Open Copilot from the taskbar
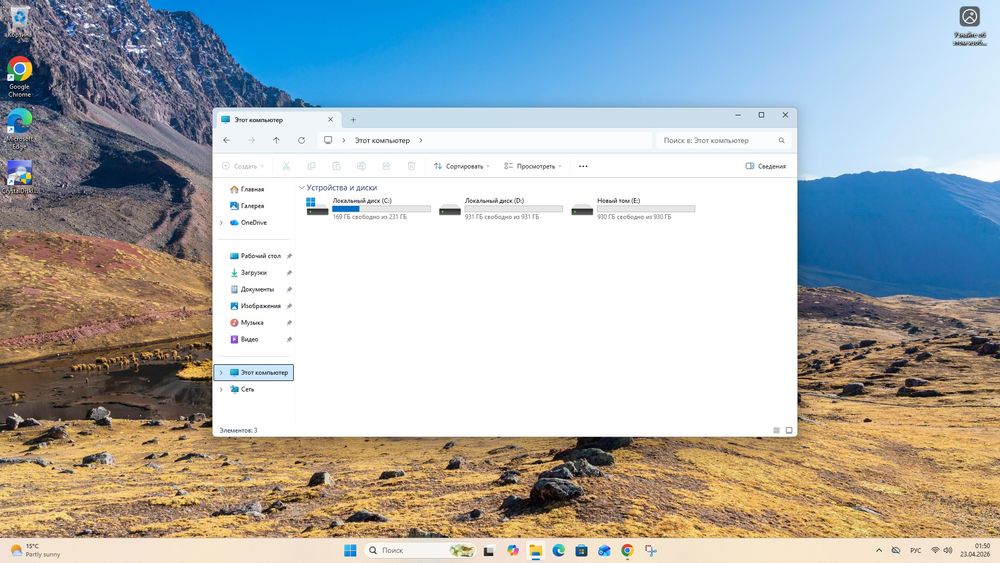This screenshot has height=563, width=1000. click(513, 550)
